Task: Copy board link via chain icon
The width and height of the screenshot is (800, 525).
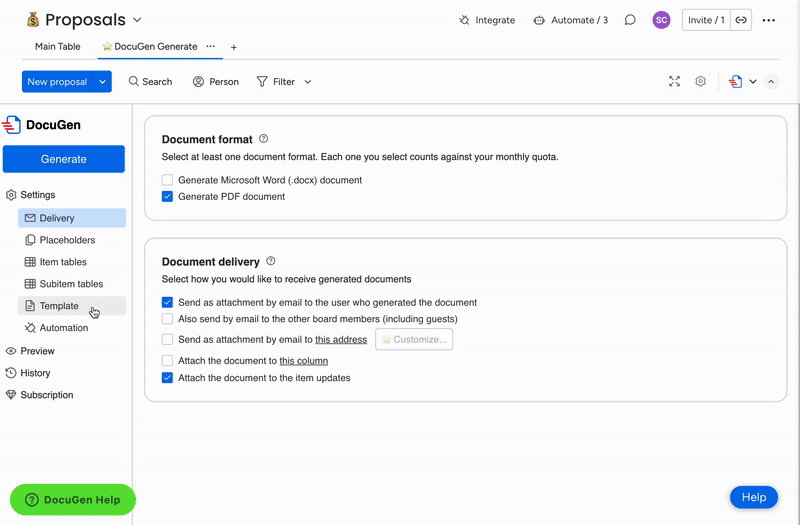Action: [x=741, y=20]
